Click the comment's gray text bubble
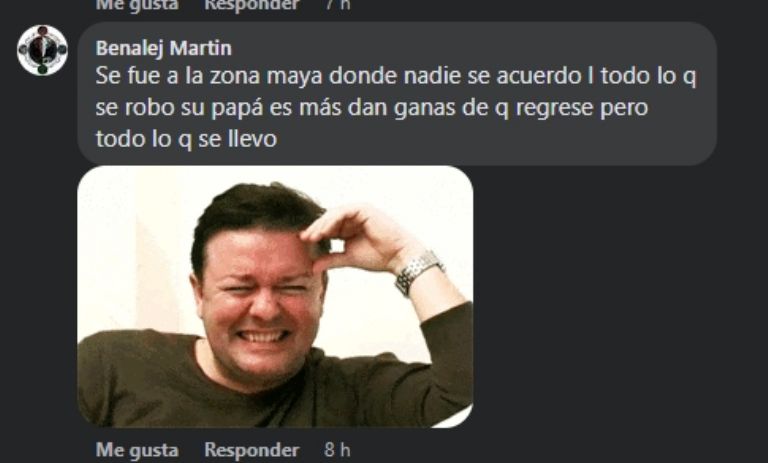 (397, 93)
